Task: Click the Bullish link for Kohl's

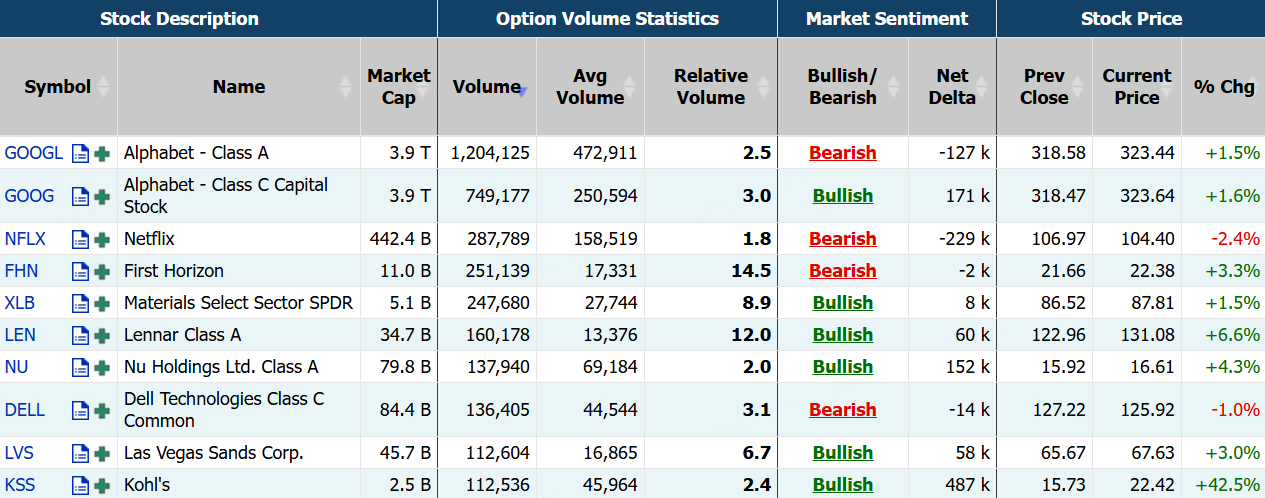Action: [842, 485]
